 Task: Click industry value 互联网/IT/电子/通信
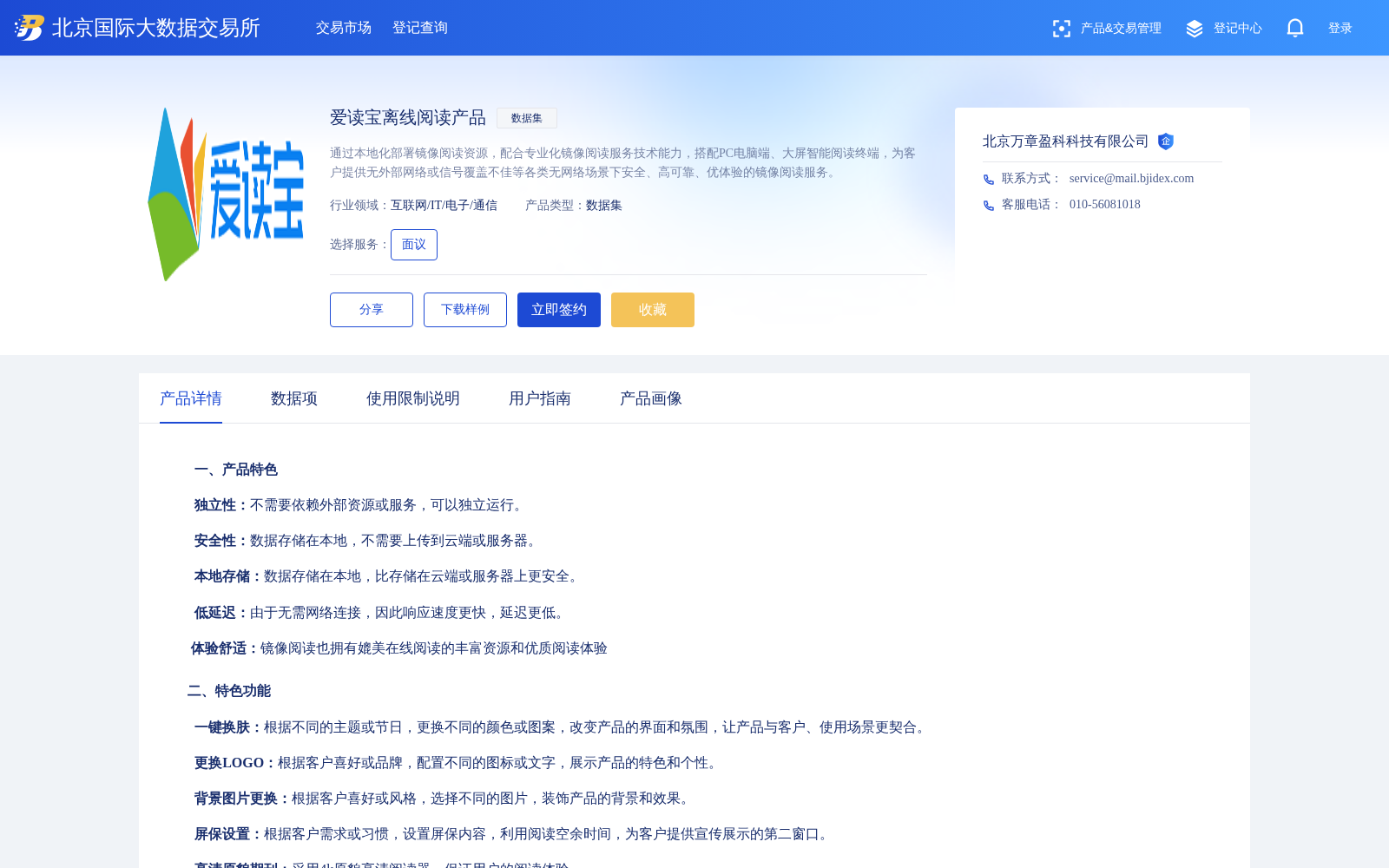click(444, 206)
